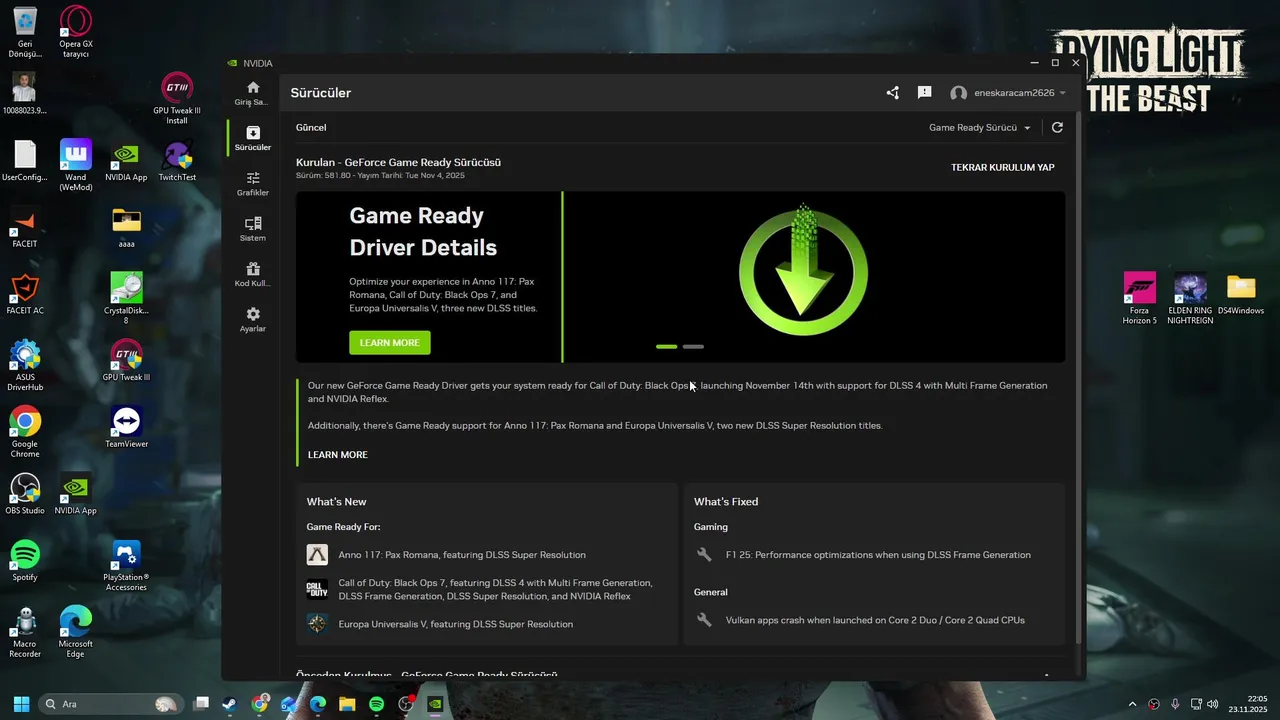Click the Windows Start button
Viewport: 1280px width, 720px height.
click(x=21, y=704)
